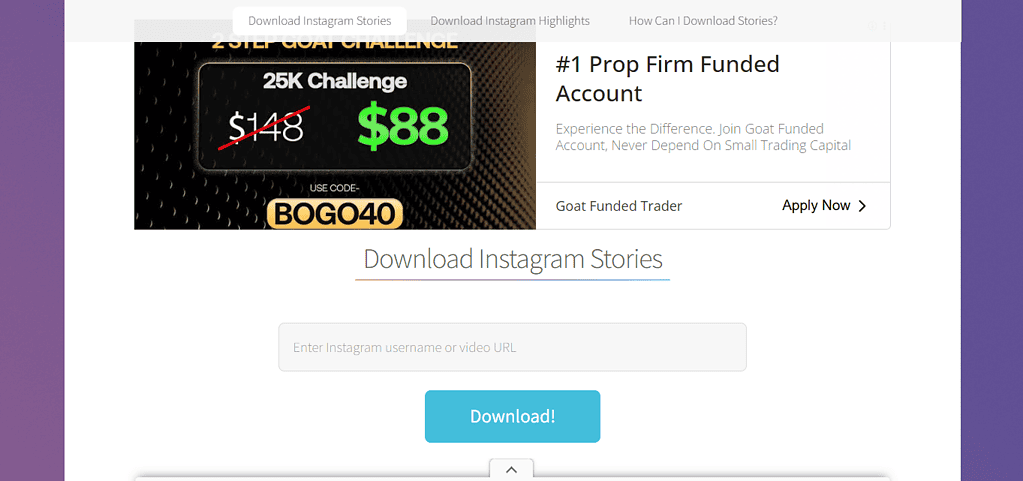The width and height of the screenshot is (1023, 481).
Task: Open the Download Instagram Highlights tab
Action: pyautogui.click(x=510, y=20)
